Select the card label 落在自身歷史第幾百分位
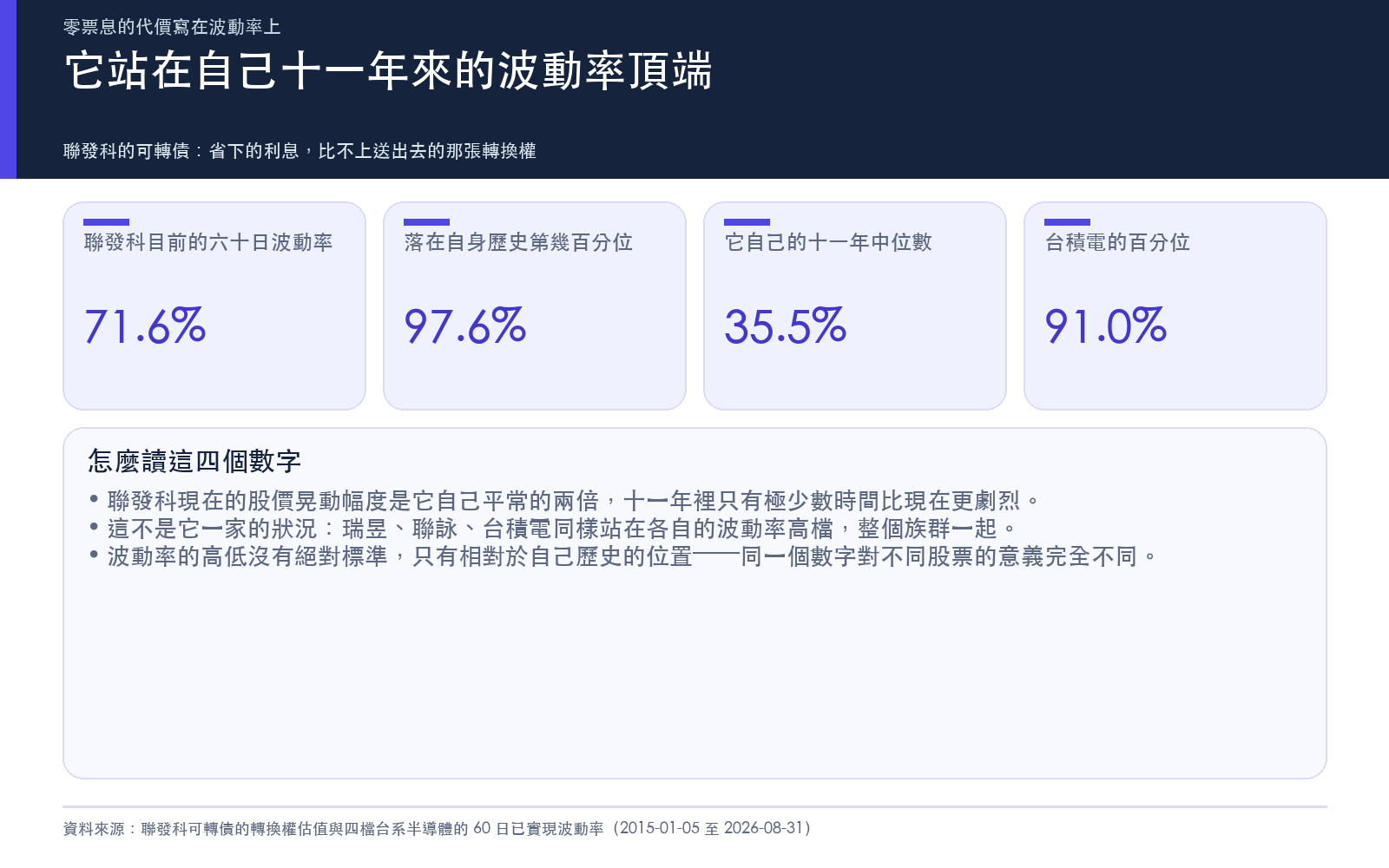 [x=518, y=242]
